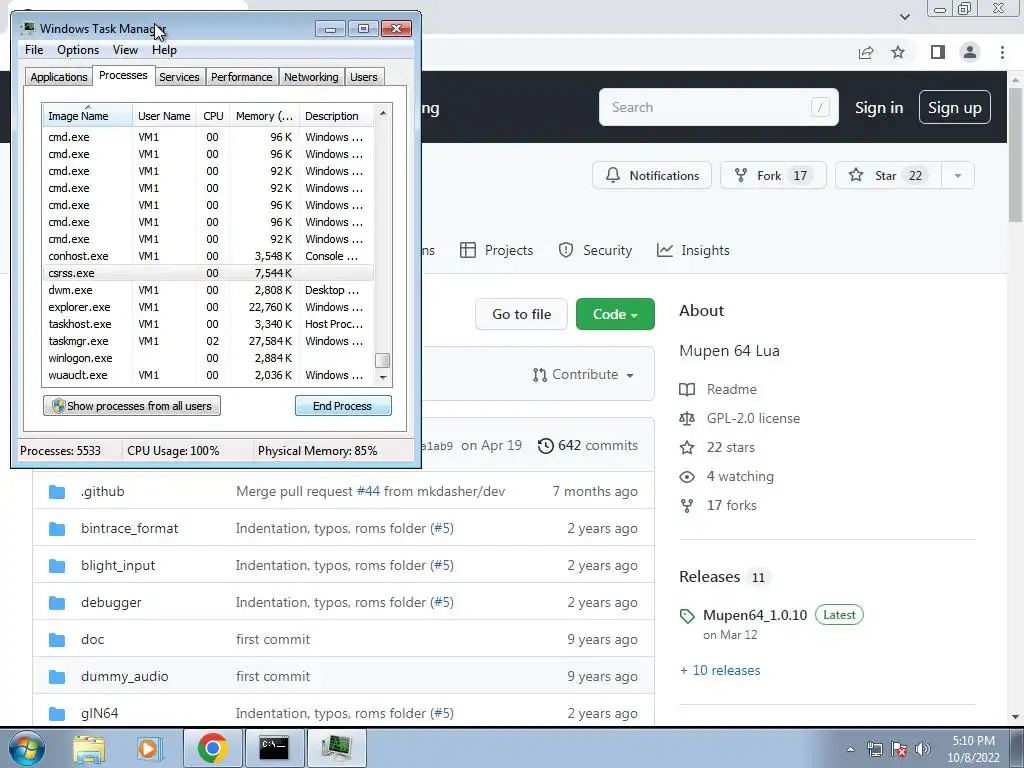This screenshot has width=1024, height=768.
Task: Open Readme book icon in About
Action: pyautogui.click(x=687, y=389)
